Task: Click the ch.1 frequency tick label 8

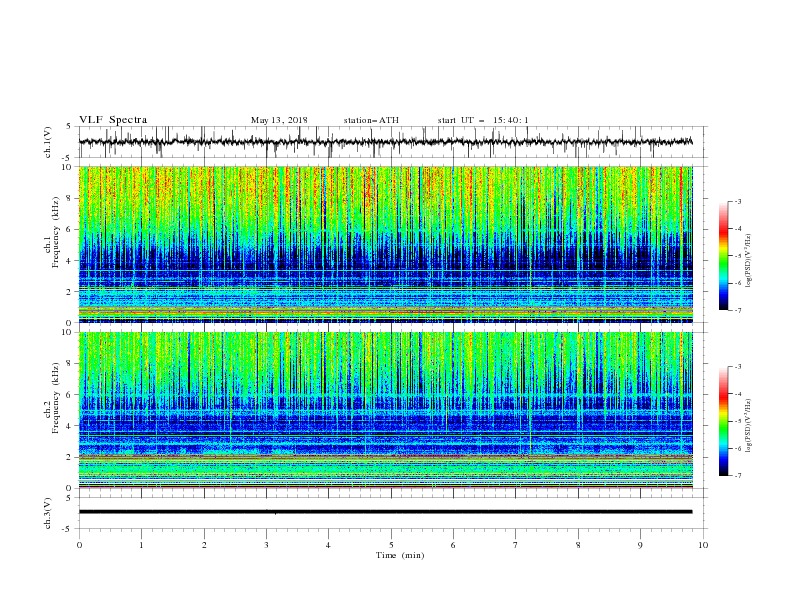Action: (x=71, y=198)
